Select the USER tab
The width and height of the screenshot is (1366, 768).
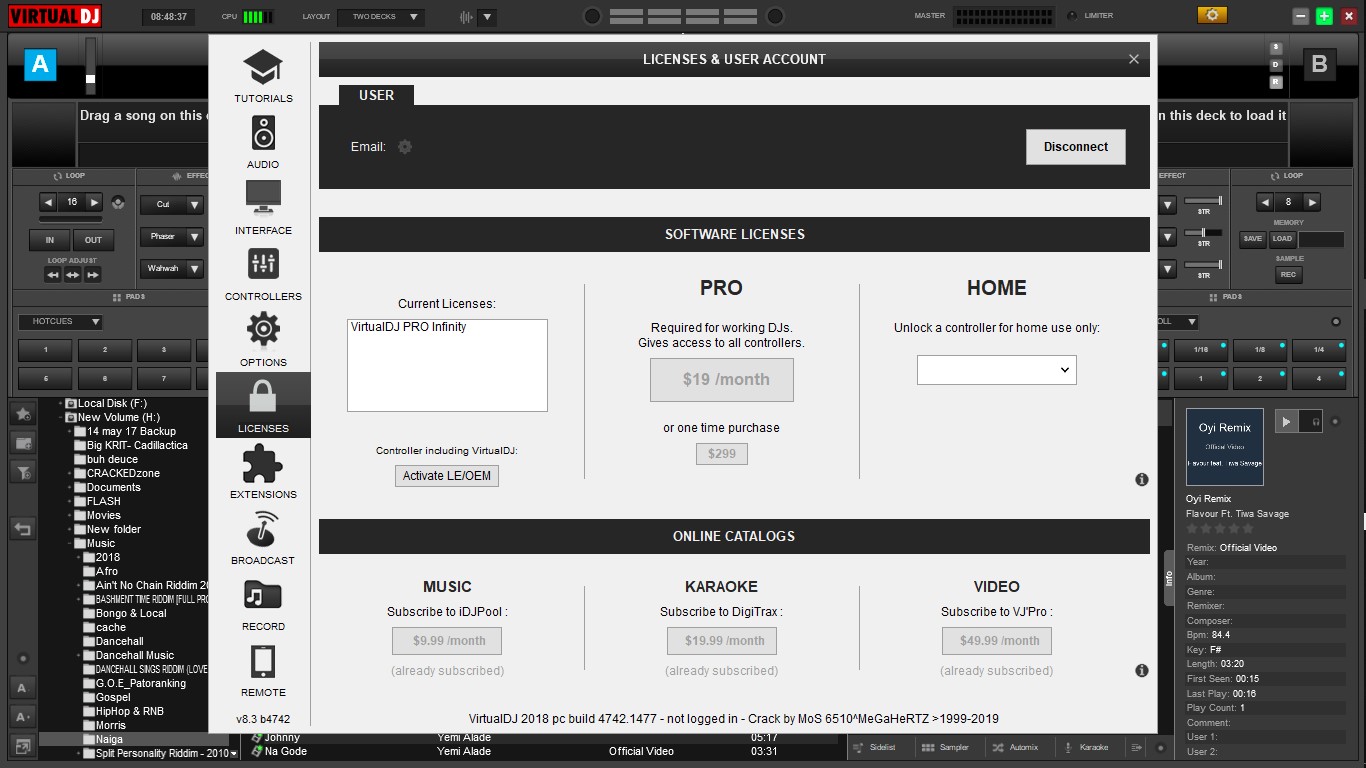click(x=376, y=95)
